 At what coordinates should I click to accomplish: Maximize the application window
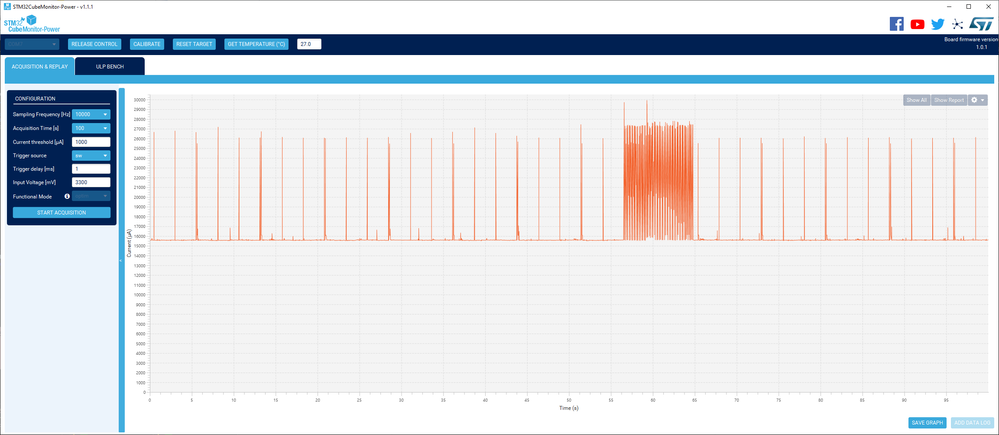coord(968,6)
